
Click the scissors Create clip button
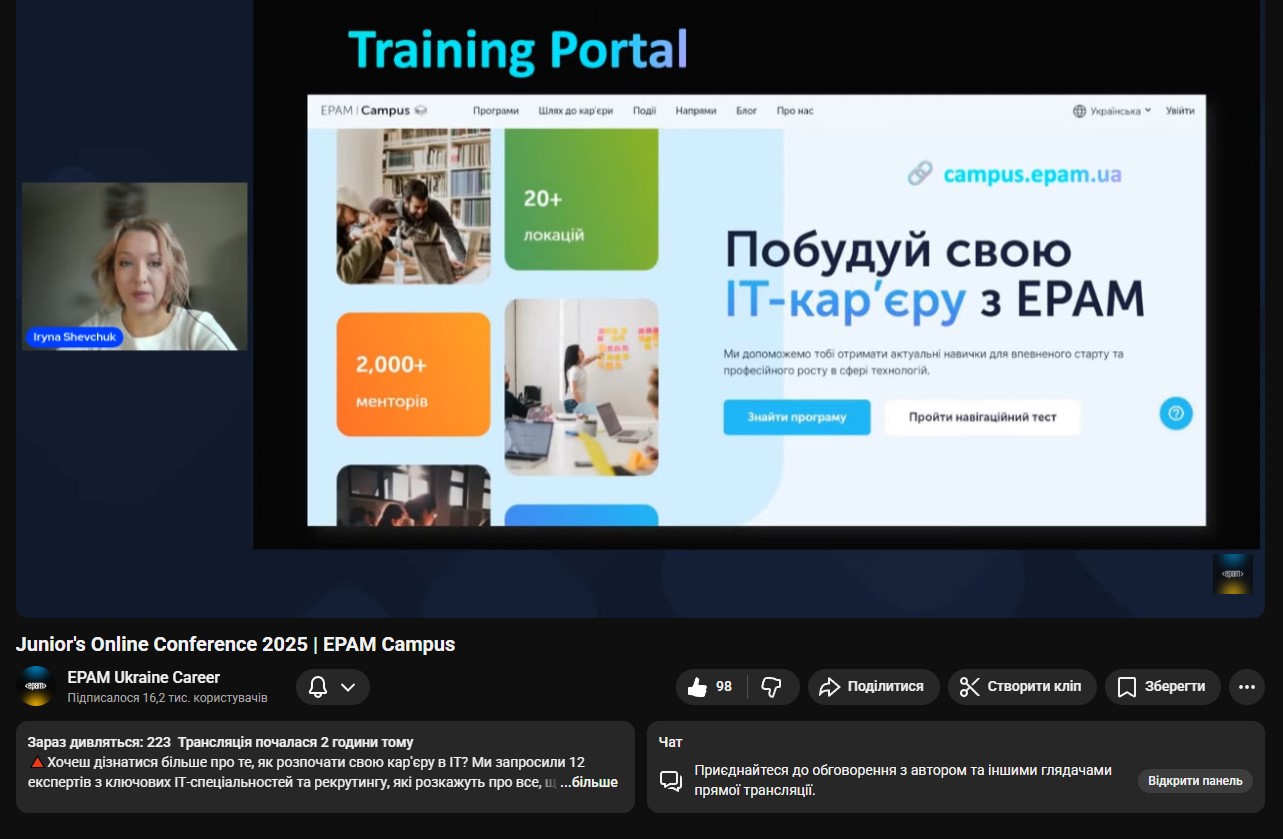(x=1021, y=687)
